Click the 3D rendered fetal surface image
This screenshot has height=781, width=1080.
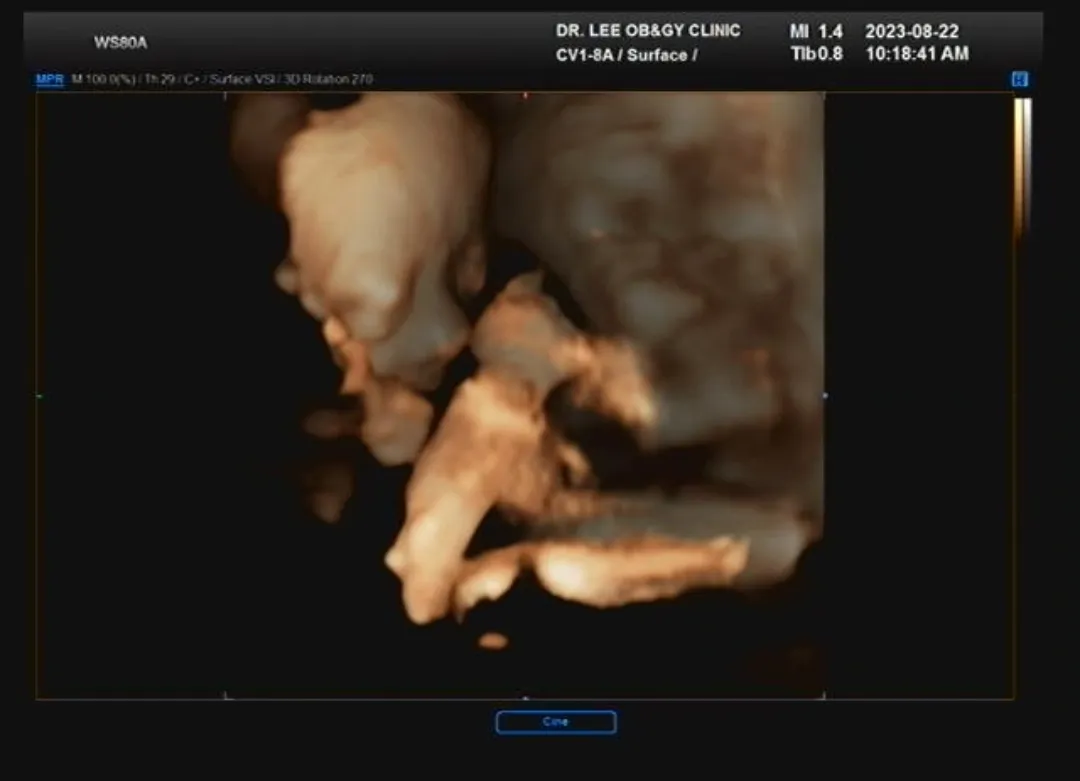pos(525,396)
